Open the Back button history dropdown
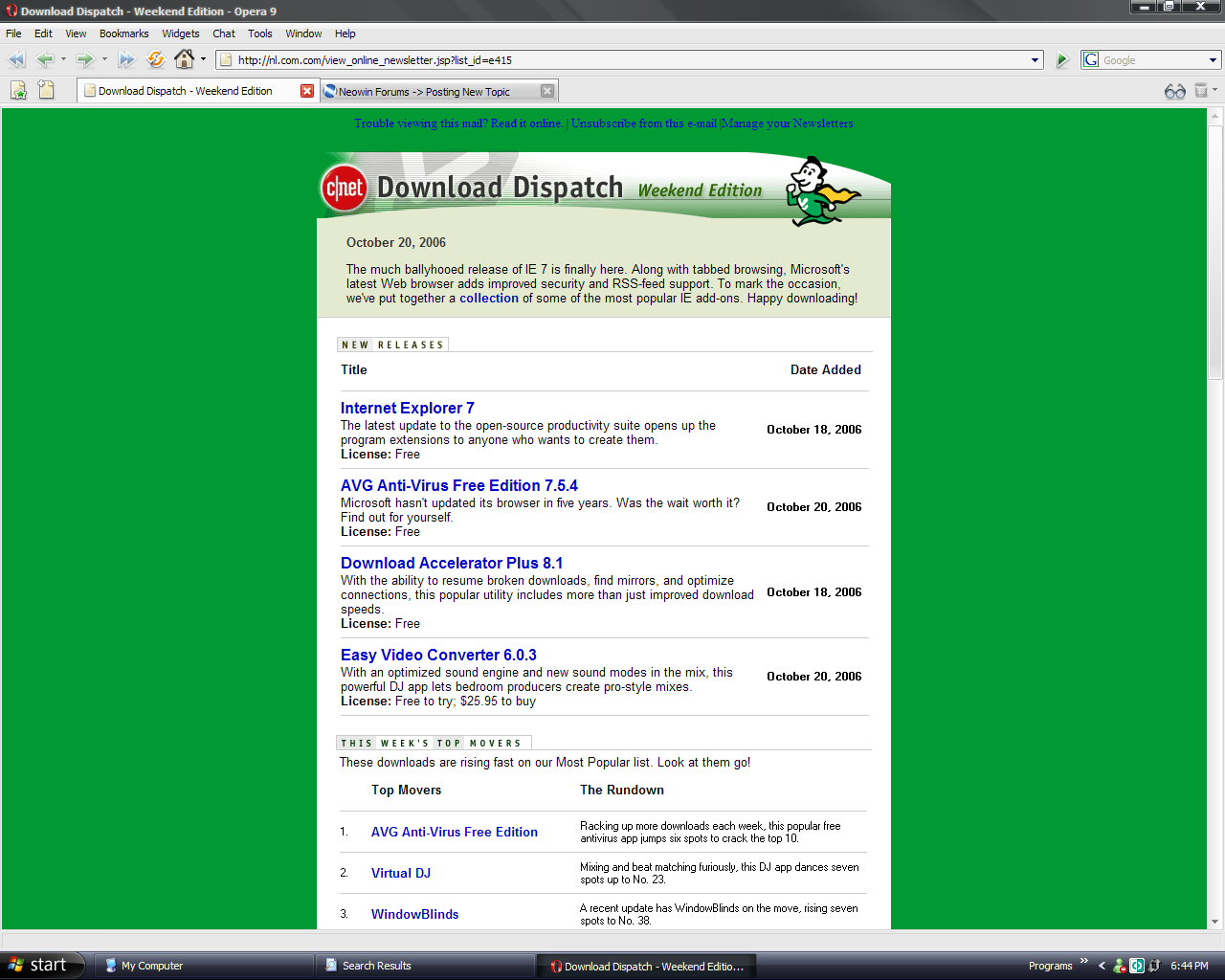This screenshot has height=980, width=1225. (x=62, y=58)
